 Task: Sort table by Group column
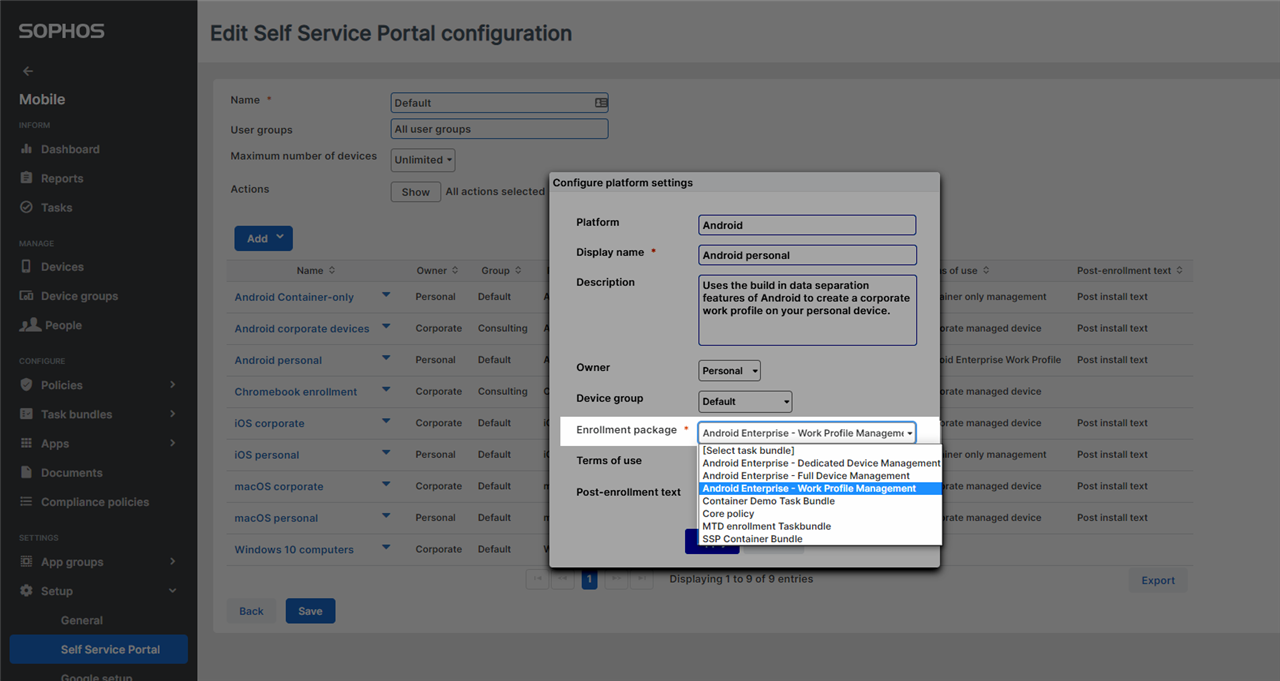pyautogui.click(x=502, y=271)
